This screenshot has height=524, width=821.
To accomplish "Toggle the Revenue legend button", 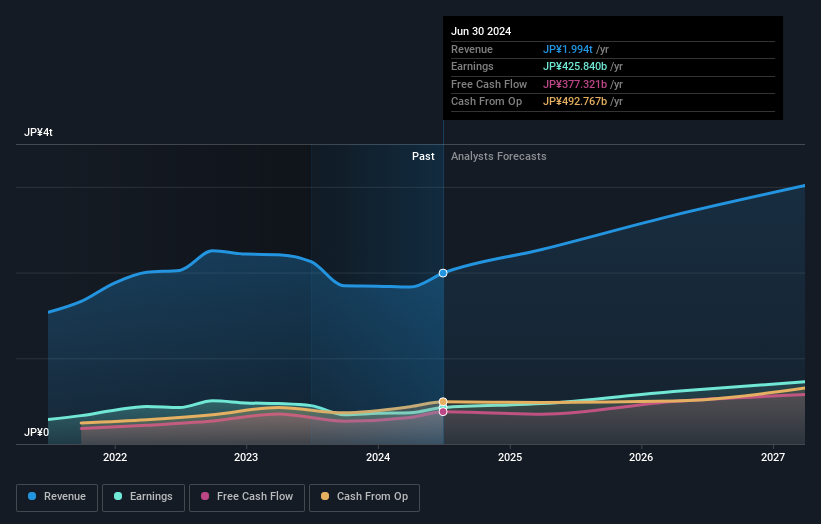I will tap(57, 497).
